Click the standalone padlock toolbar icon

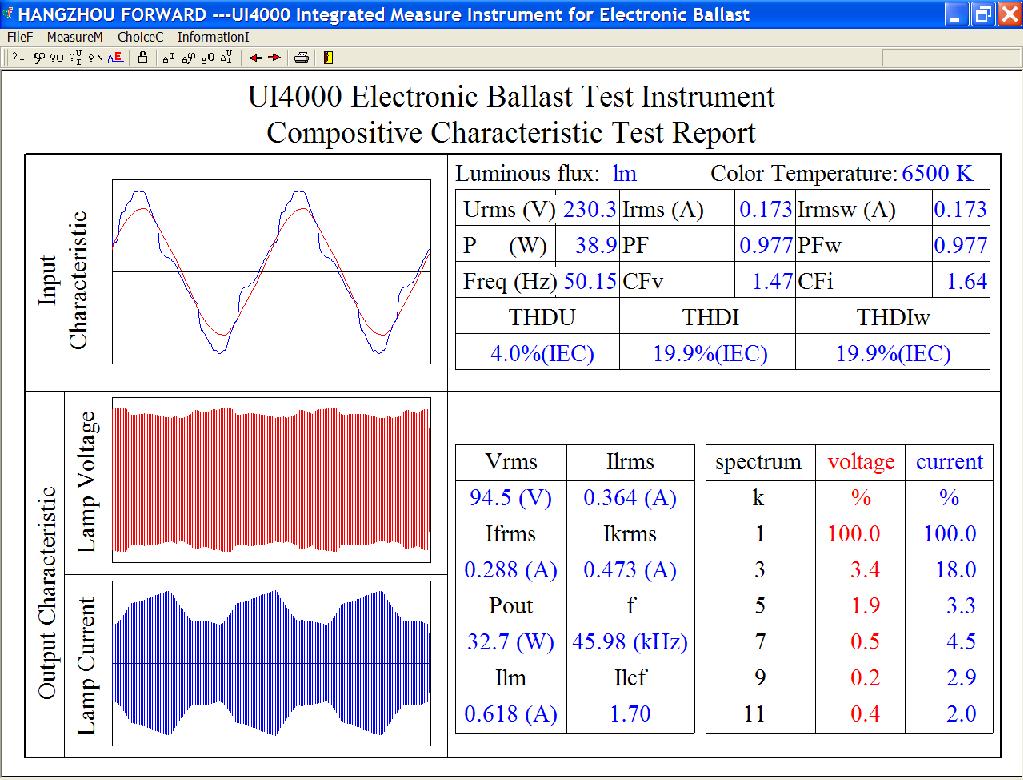tap(142, 58)
